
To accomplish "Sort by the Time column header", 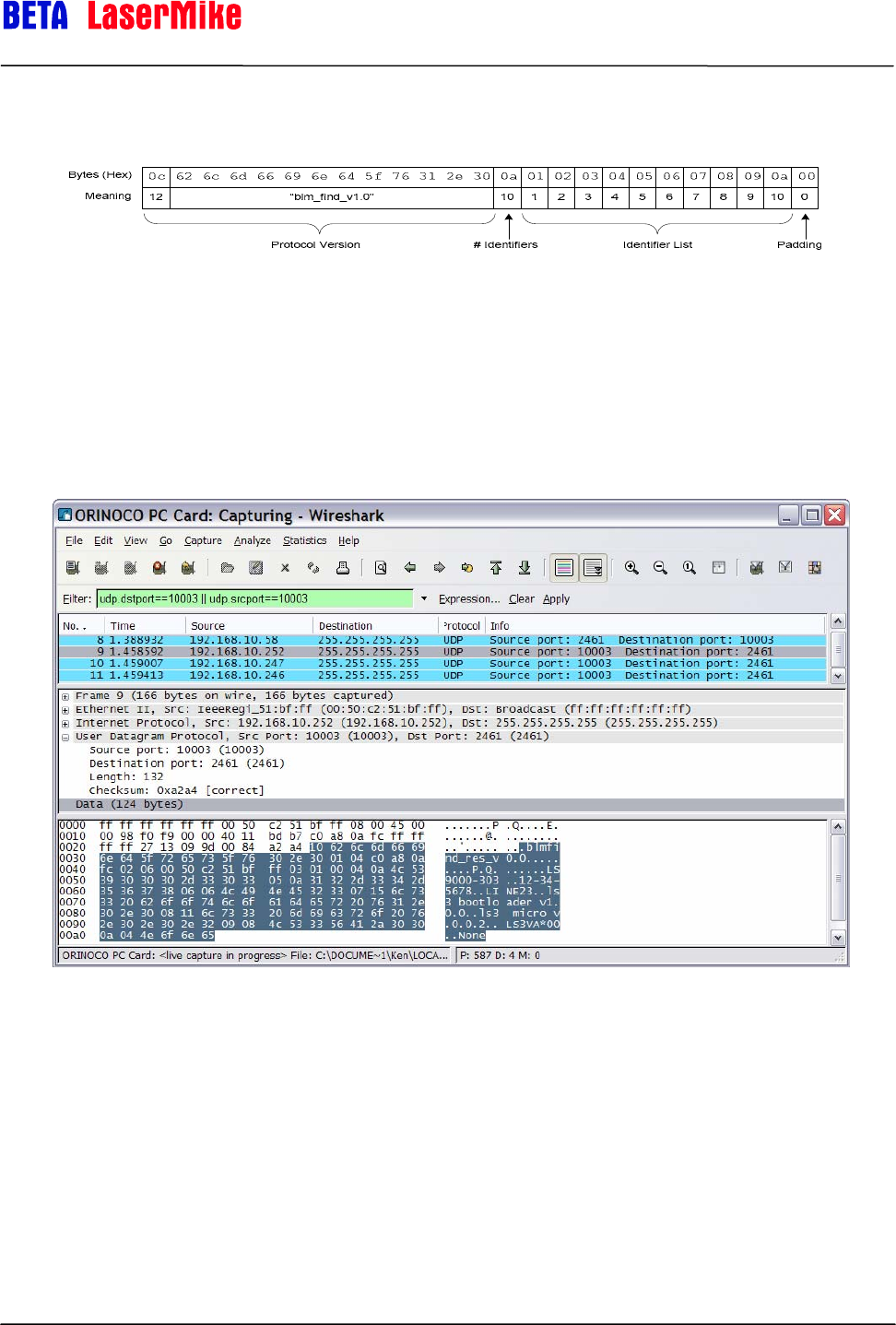I will point(146,626).
